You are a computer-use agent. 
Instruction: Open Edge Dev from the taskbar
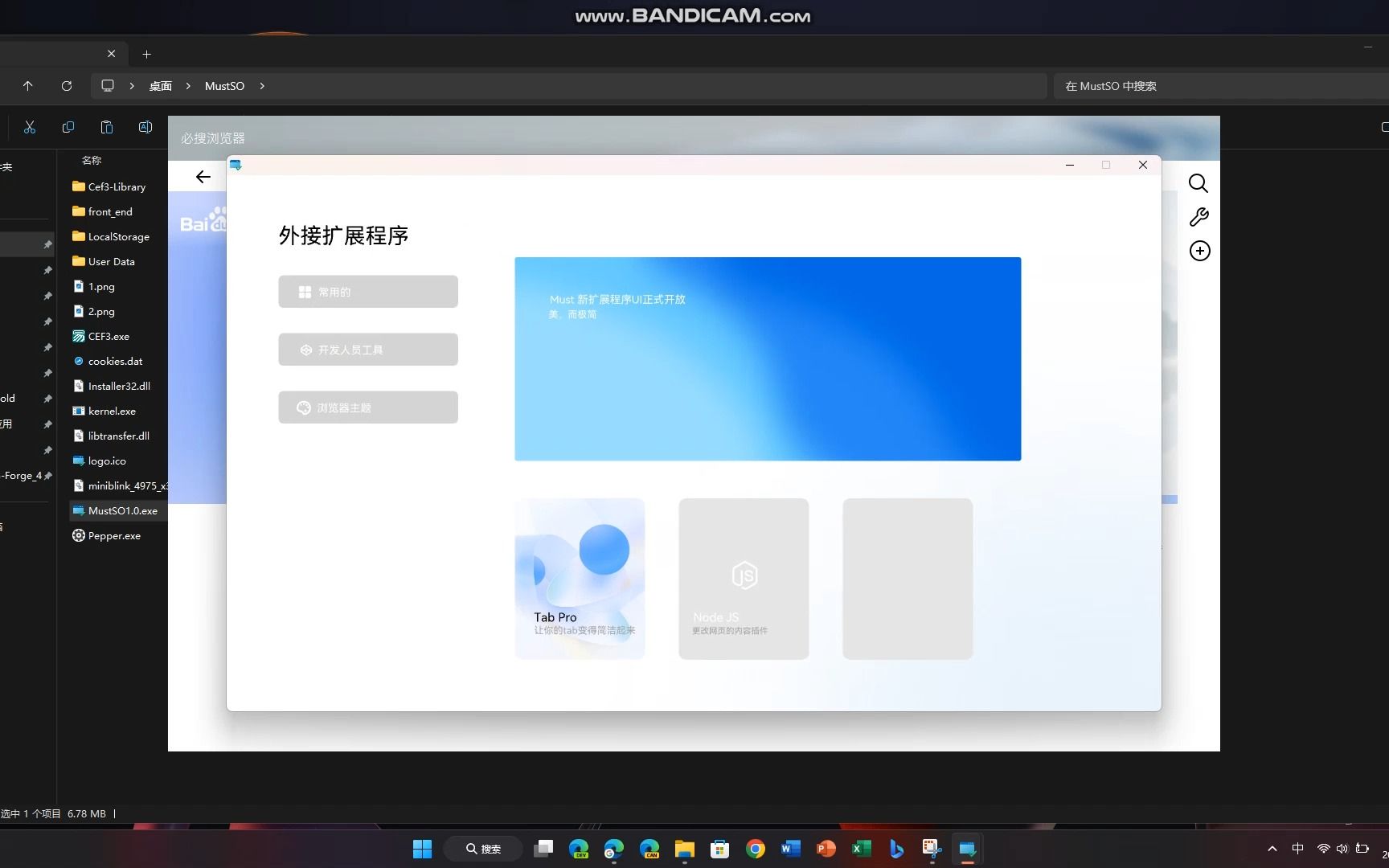coord(579,849)
